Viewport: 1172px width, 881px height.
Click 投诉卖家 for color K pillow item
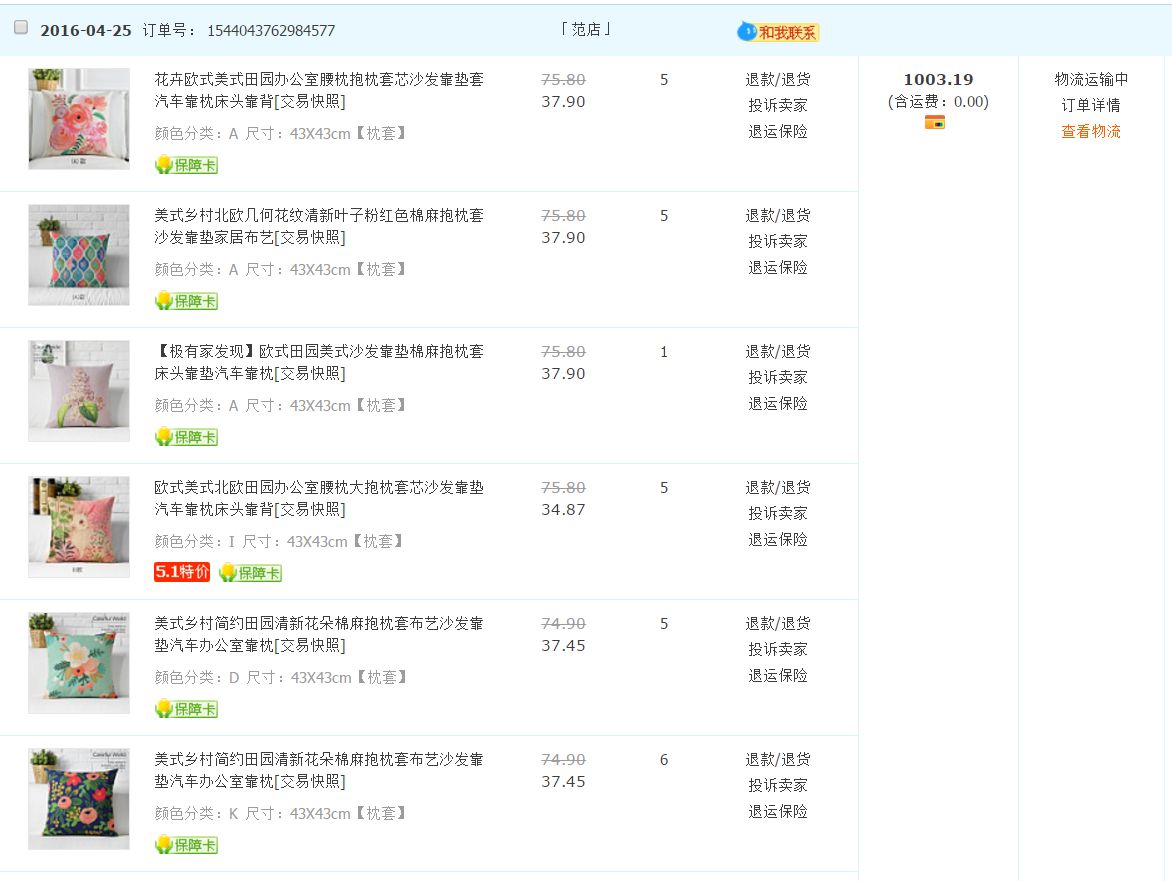[778, 785]
